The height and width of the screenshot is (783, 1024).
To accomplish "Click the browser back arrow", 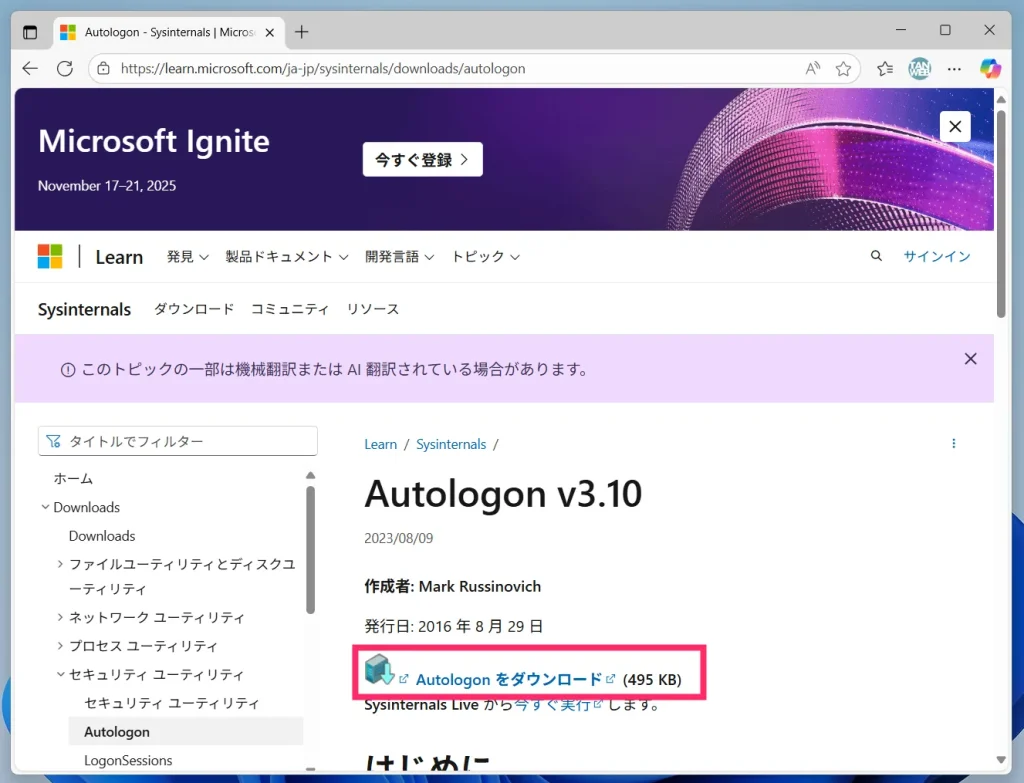I will pyautogui.click(x=30, y=69).
